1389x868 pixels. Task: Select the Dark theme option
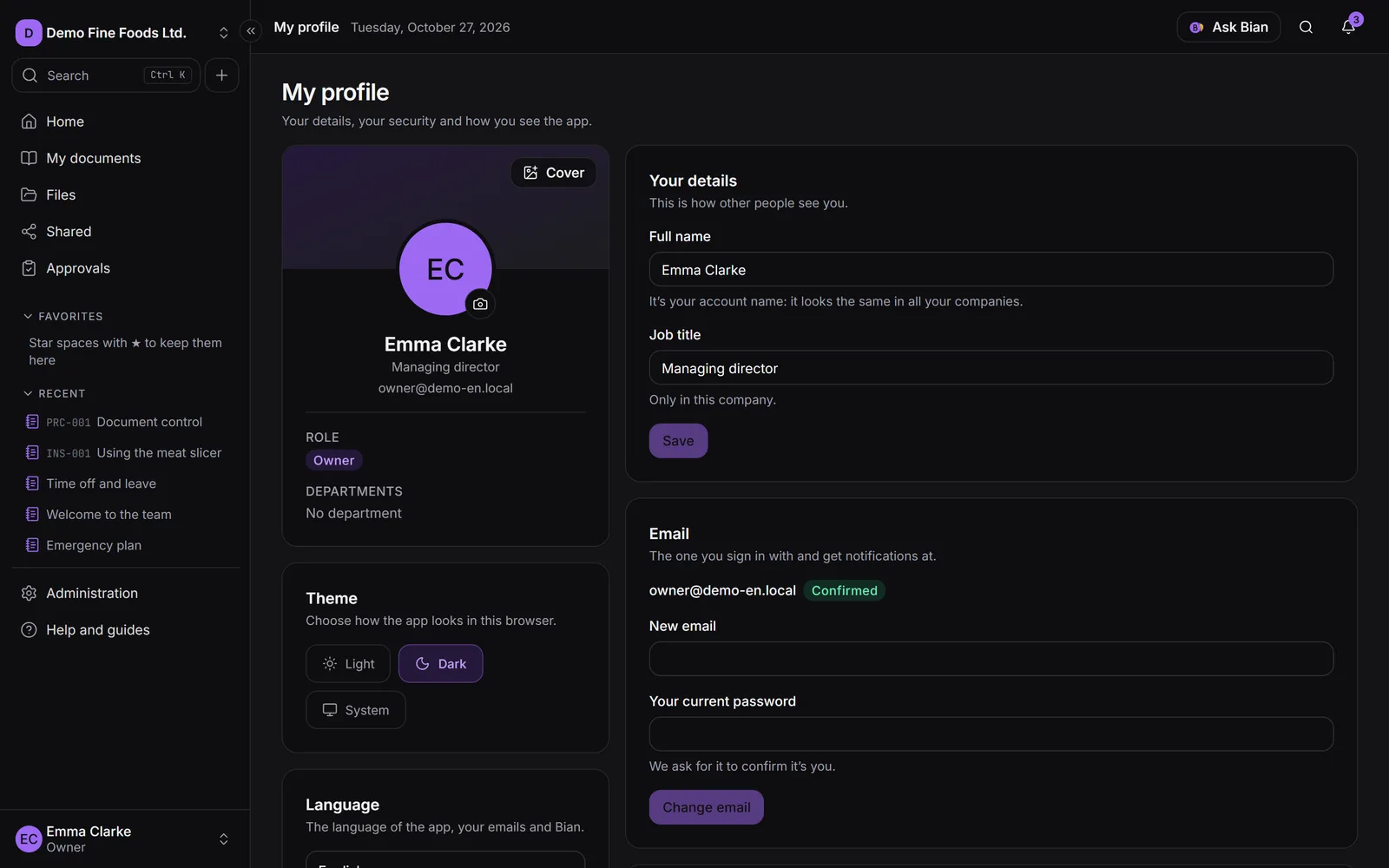(441, 664)
